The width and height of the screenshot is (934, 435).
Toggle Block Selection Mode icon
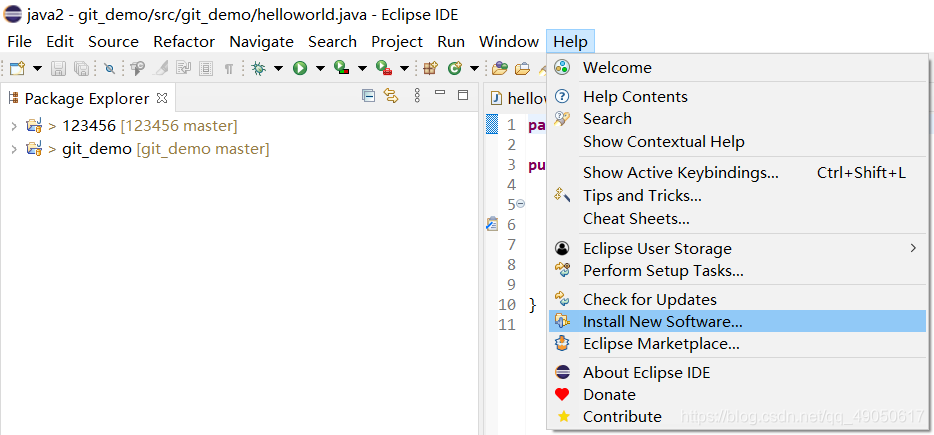pyautogui.click(x=206, y=69)
